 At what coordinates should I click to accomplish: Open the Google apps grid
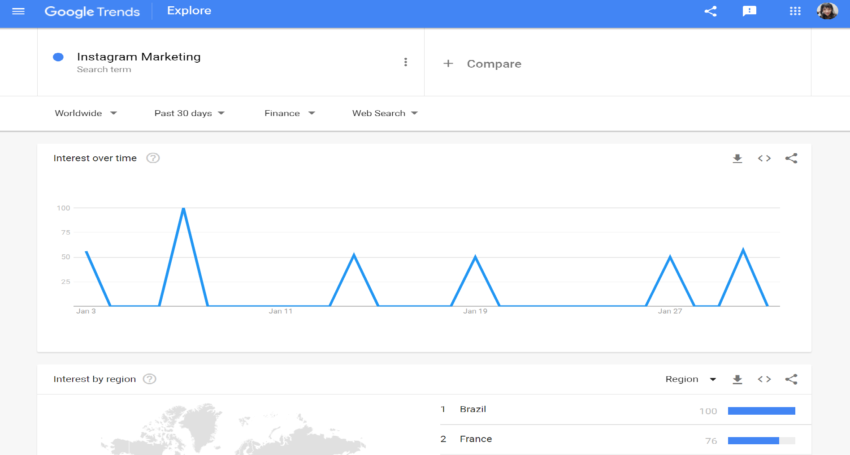point(796,11)
